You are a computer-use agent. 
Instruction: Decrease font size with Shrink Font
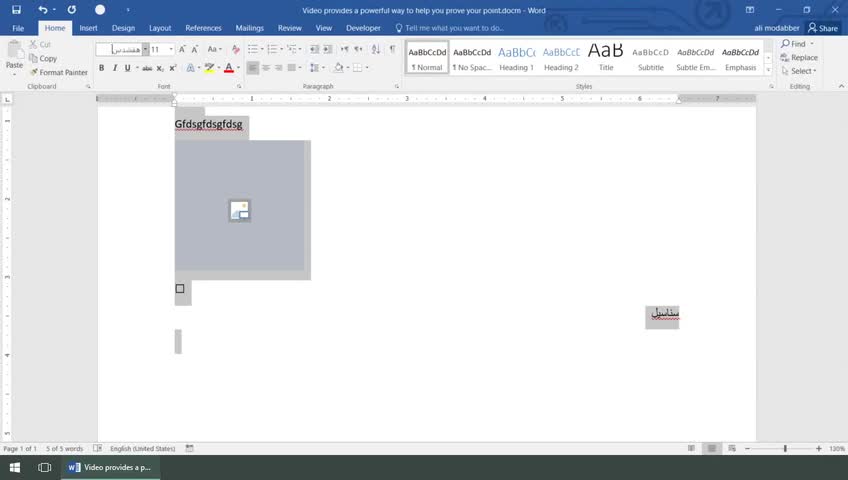[195, 49]
